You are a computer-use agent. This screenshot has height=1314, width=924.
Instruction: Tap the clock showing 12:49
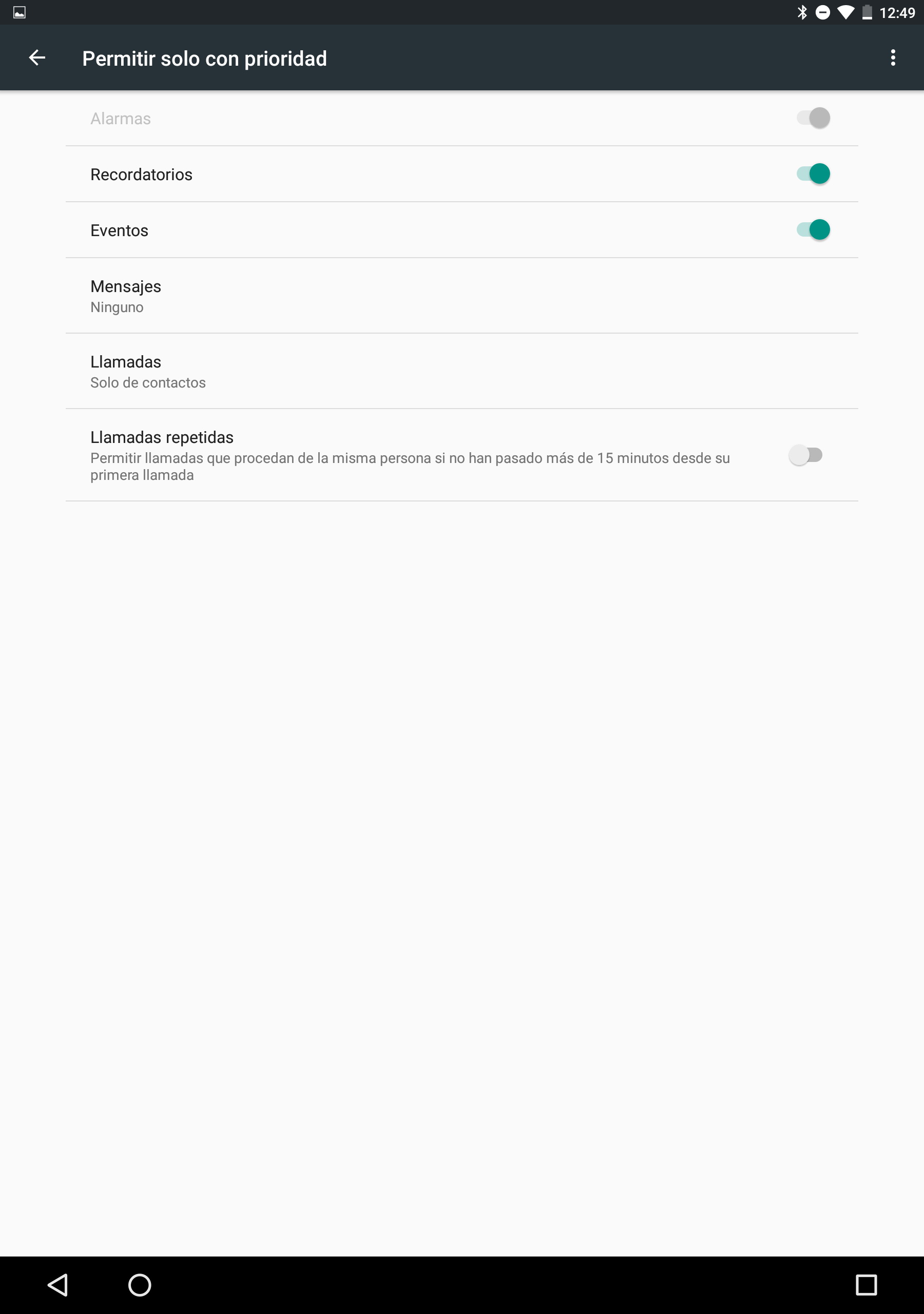point(897,13)
